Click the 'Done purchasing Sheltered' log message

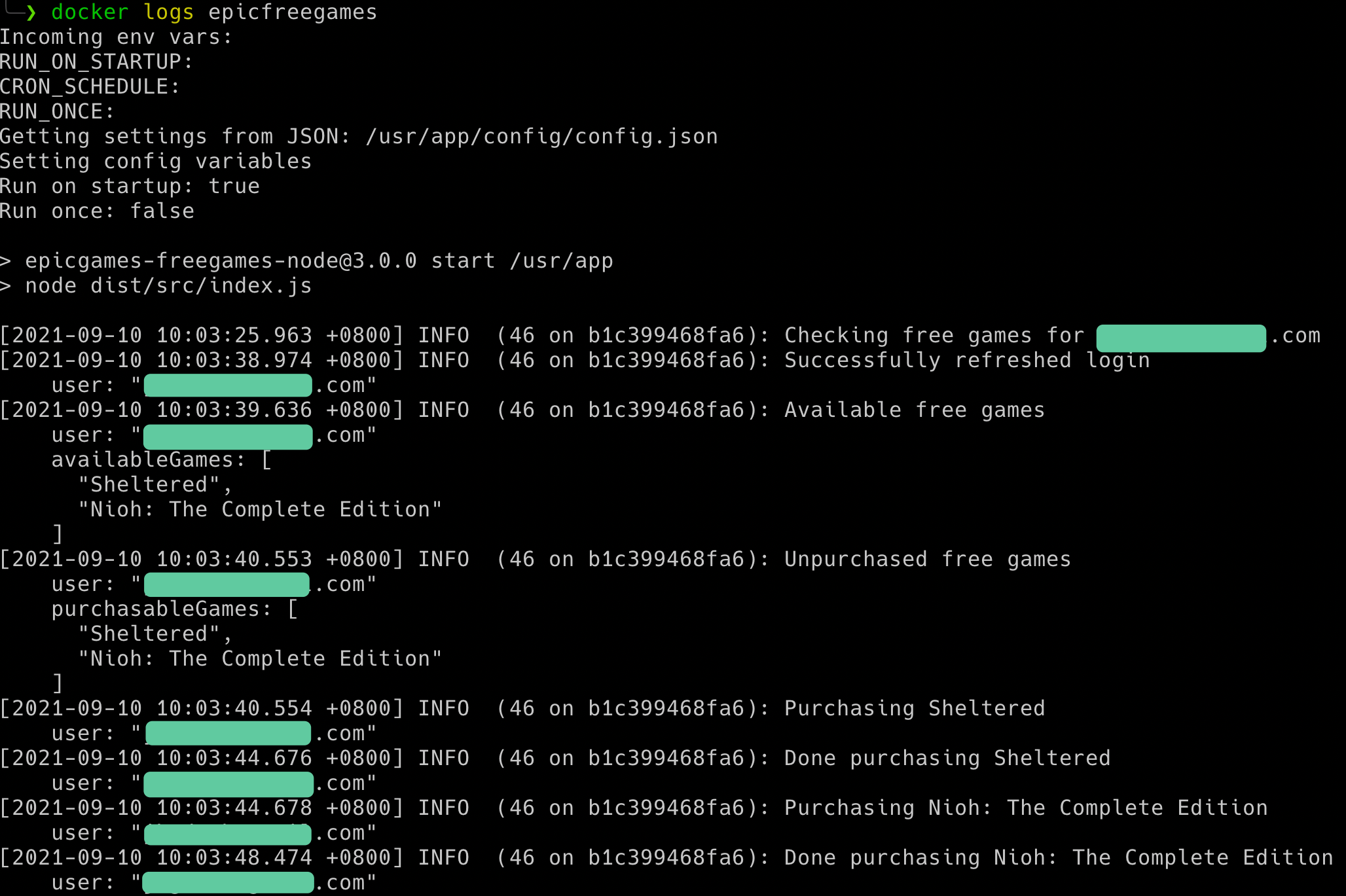947,759
